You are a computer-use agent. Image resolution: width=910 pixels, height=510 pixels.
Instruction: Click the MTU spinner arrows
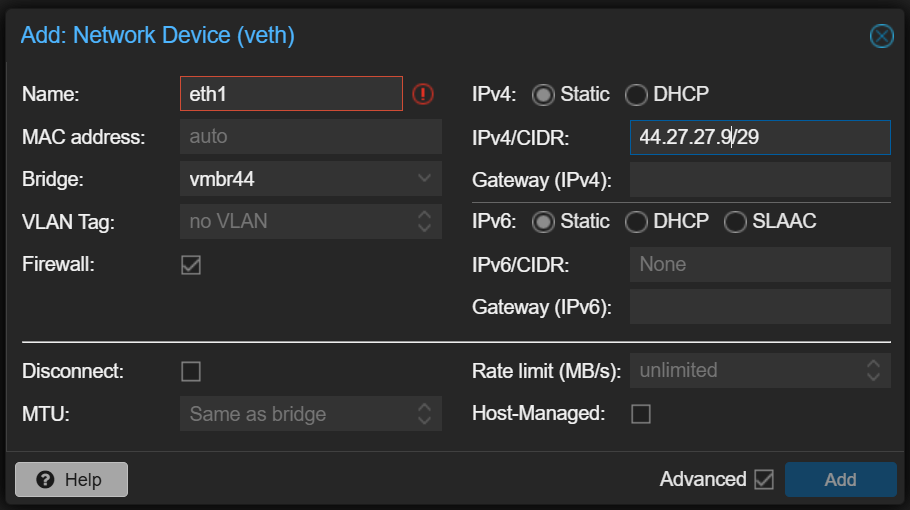pos(424,414)
